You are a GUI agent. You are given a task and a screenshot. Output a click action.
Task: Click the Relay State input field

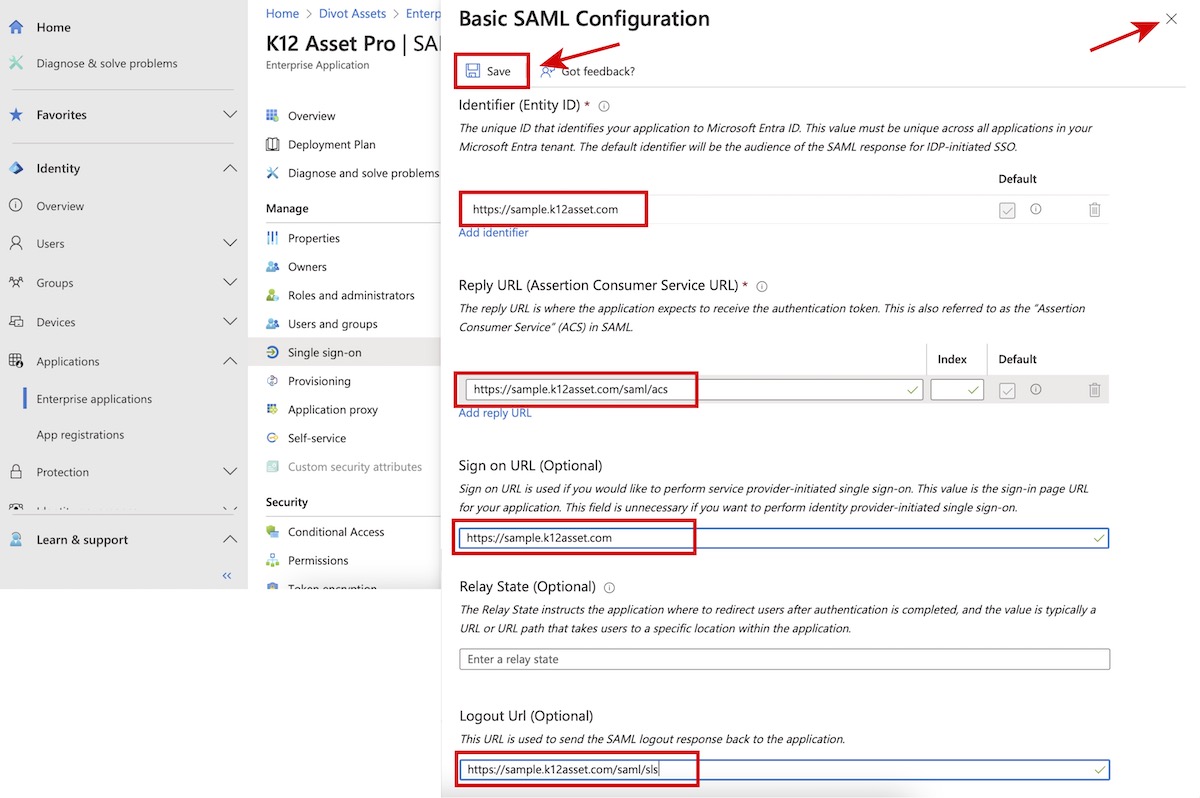[784, 660]
